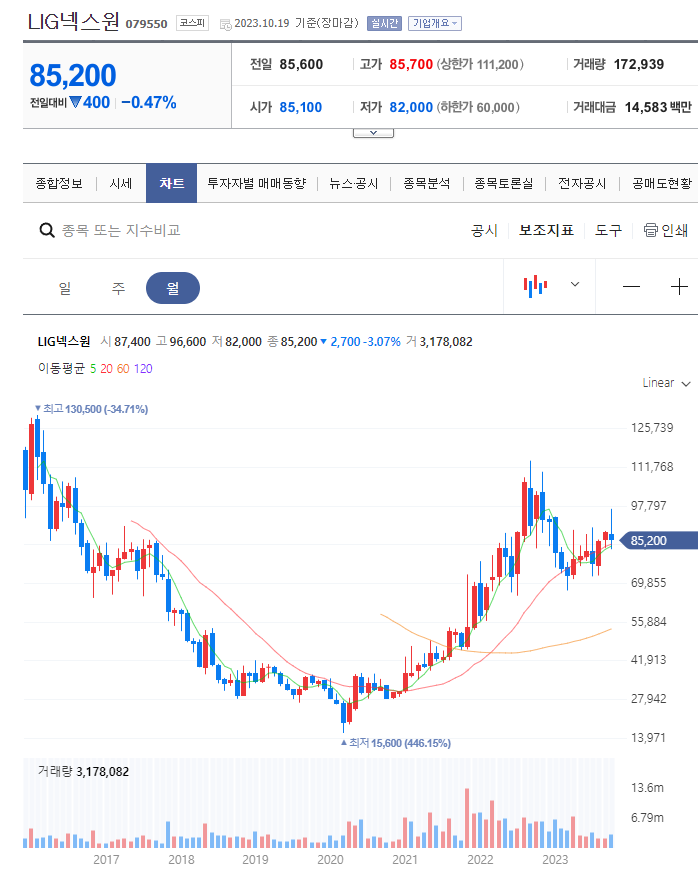Click the stock code 079550
Image resolution: width=698 pixels, height=874 pixels.
[x=146, y=24]
